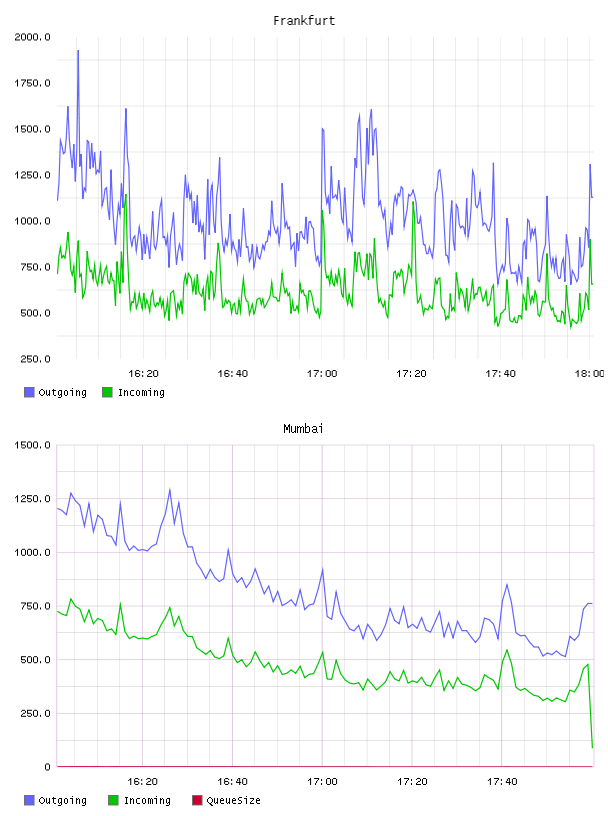Click the 500.0 y-axis label on Mumbai chart
The image size is (608, 816).
[x=35, y=659]
